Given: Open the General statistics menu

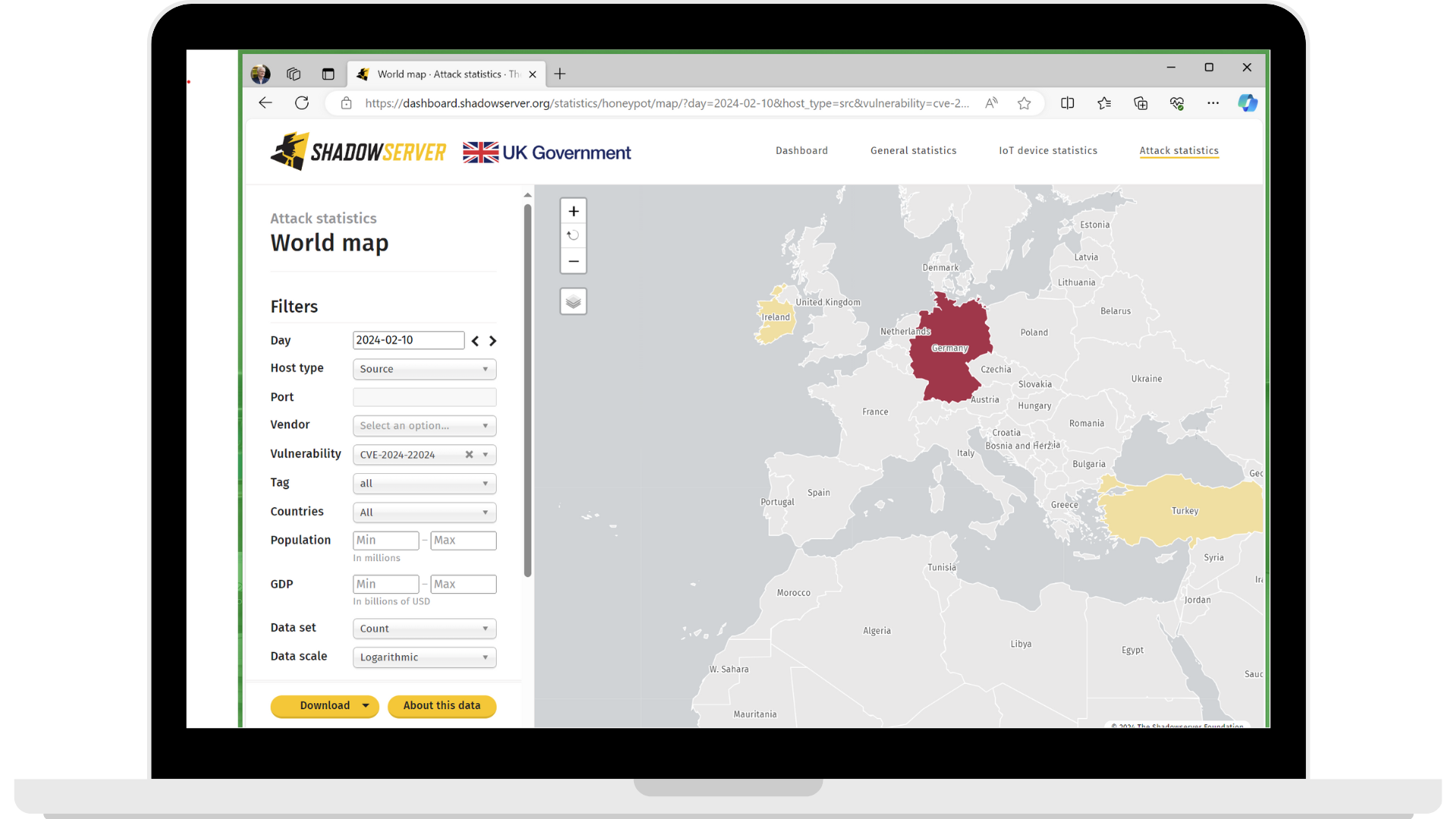Looking at the screenshot, I should click(913, 151).
